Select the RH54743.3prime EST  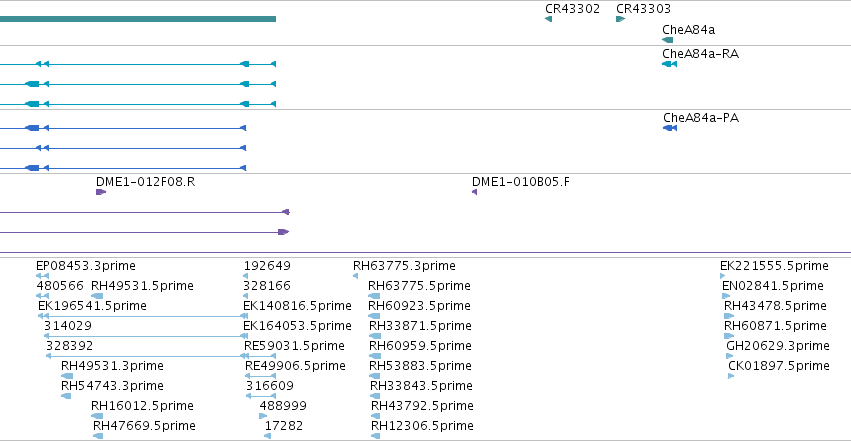point(66,396)
